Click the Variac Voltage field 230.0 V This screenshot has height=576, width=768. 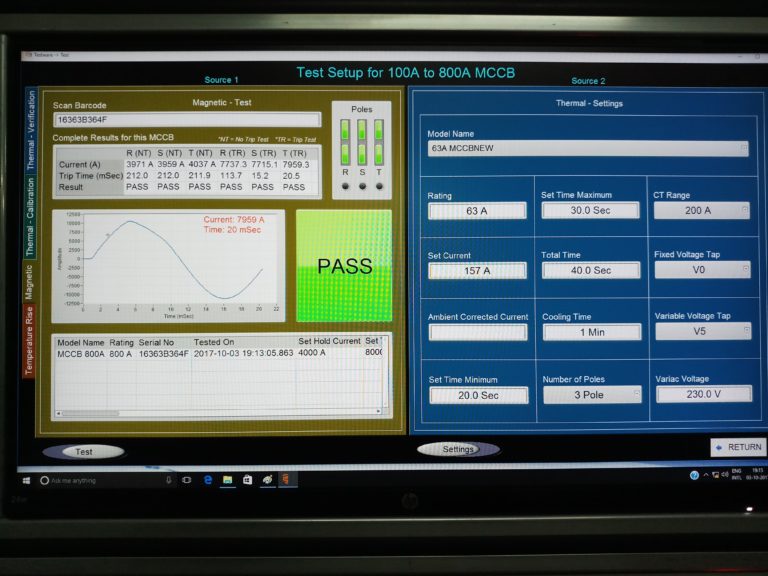pyautogui.click(x=704, y=394)
